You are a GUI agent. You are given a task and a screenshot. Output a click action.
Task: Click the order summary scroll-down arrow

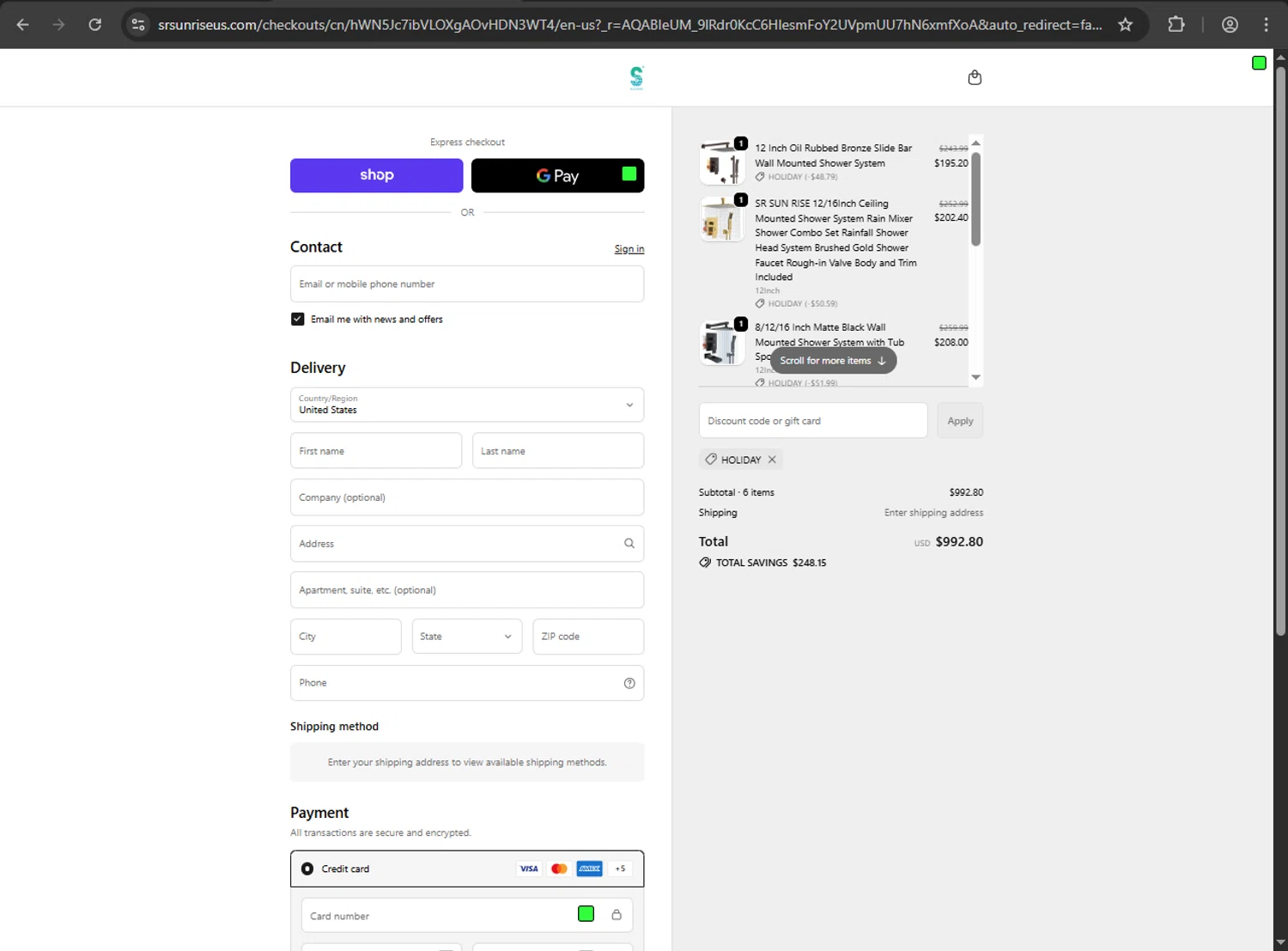pyautogui.click(x=975, y=377)
